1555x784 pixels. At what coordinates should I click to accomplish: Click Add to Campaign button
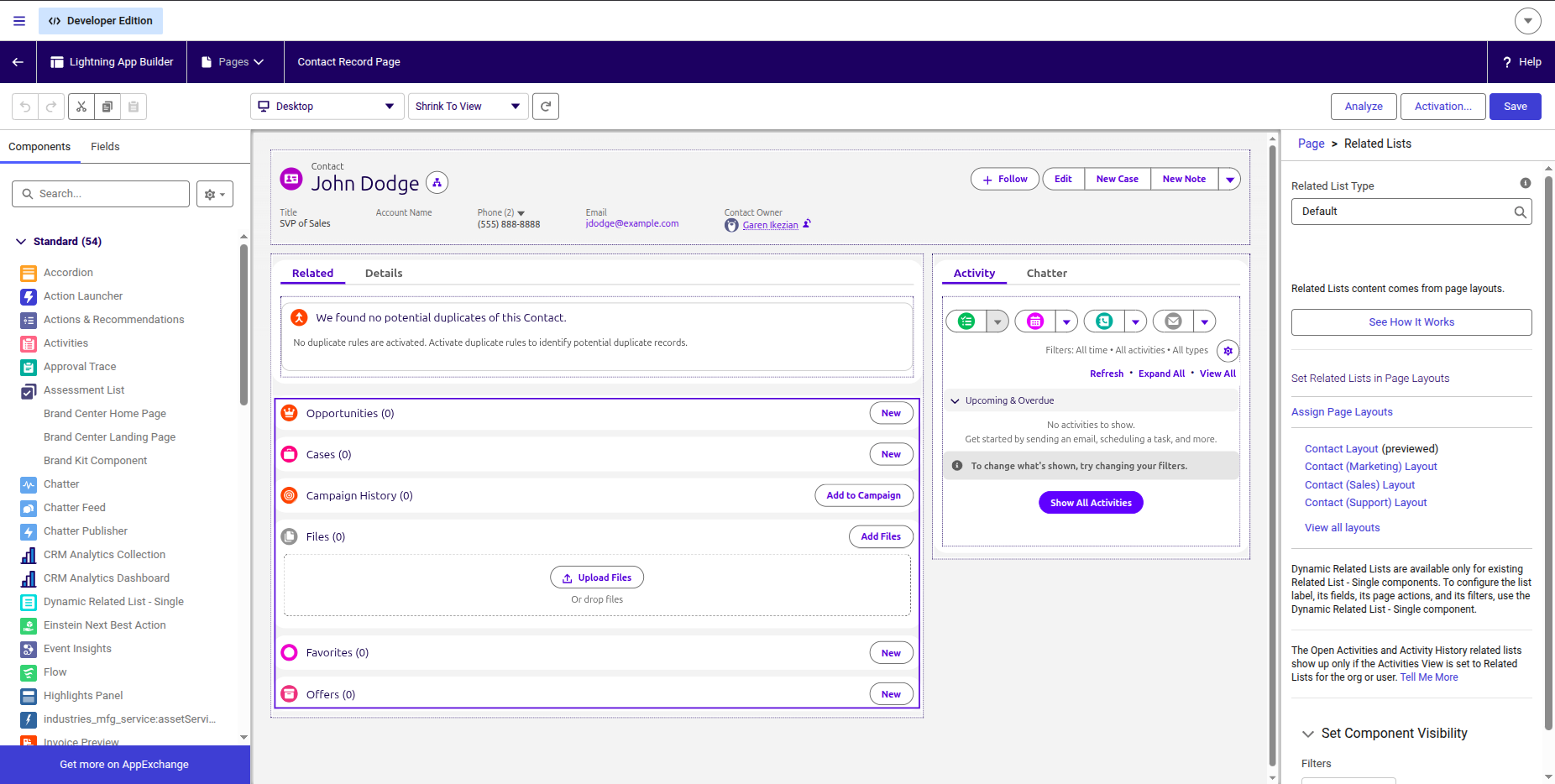(x=864, y=496)
